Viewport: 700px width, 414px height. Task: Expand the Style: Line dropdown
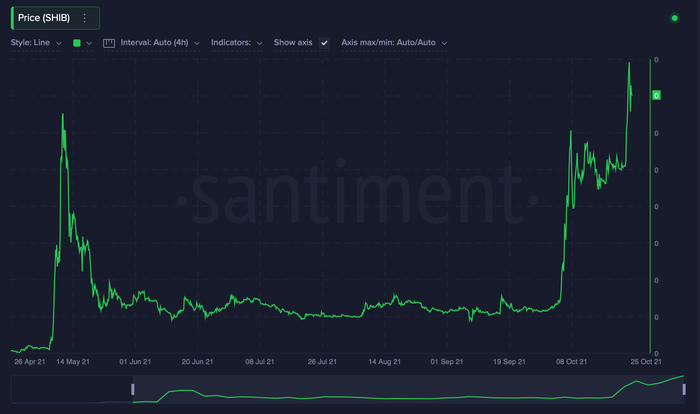tap(36, 43)
